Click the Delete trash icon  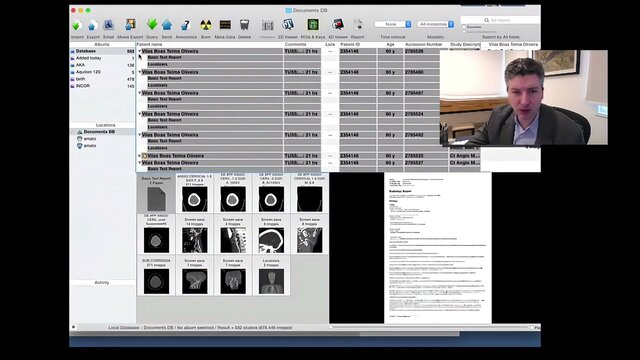tap(244, 25)
